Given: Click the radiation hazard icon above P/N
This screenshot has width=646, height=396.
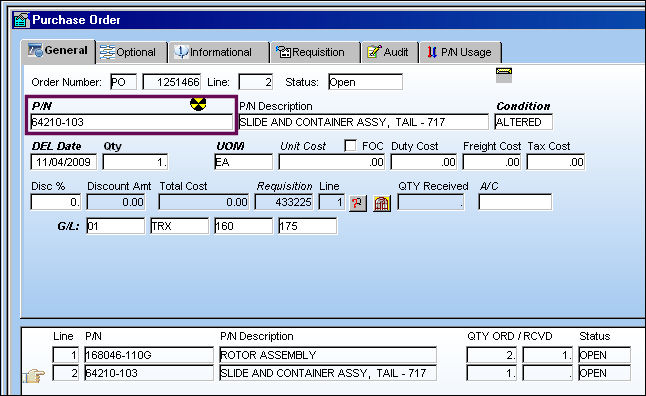Looking at the screenshot, I should 198,104.
